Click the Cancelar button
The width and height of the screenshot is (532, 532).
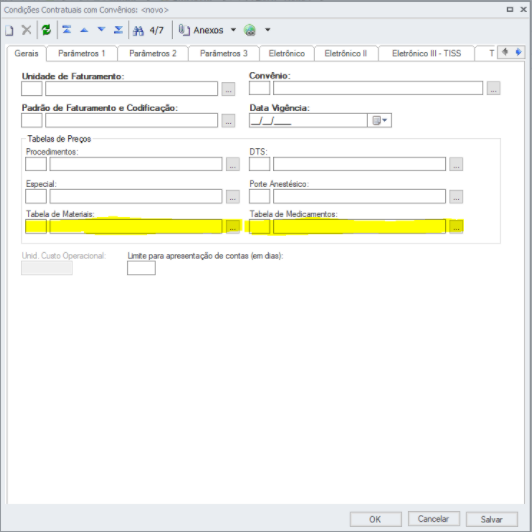pos(434,519)
